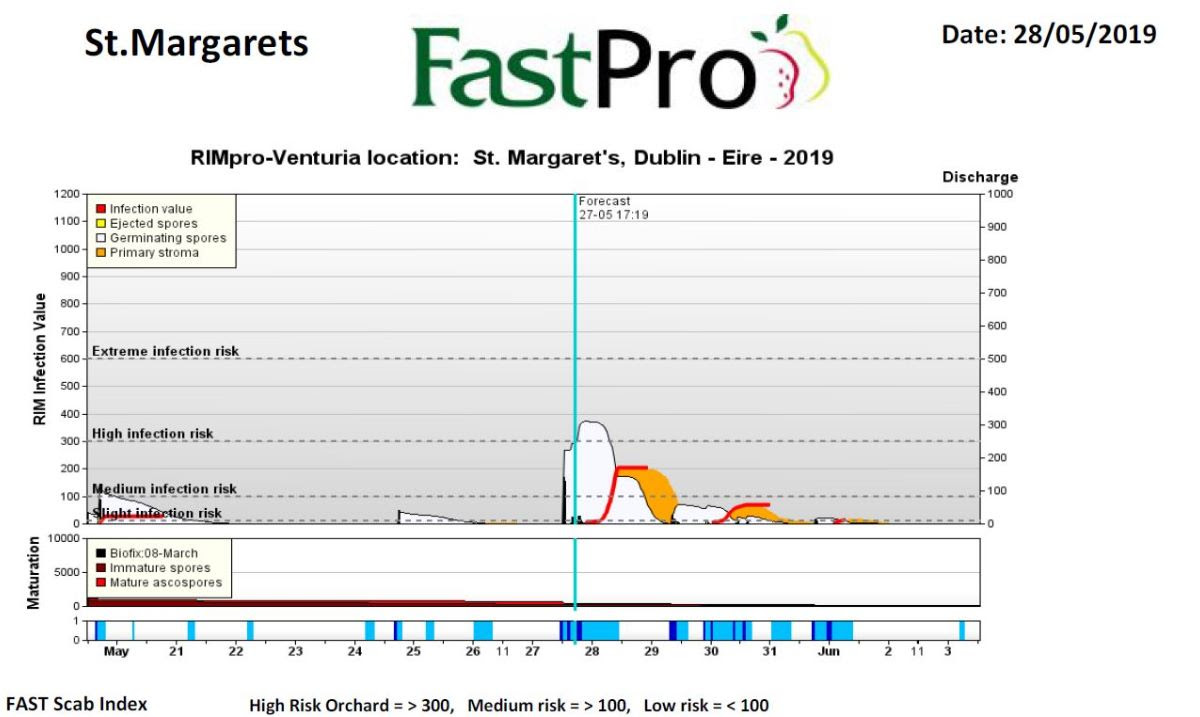Select the '27-05 17:19' forecast timestamp
This screenshot has height=717, width=1200.
click(614, 214)
